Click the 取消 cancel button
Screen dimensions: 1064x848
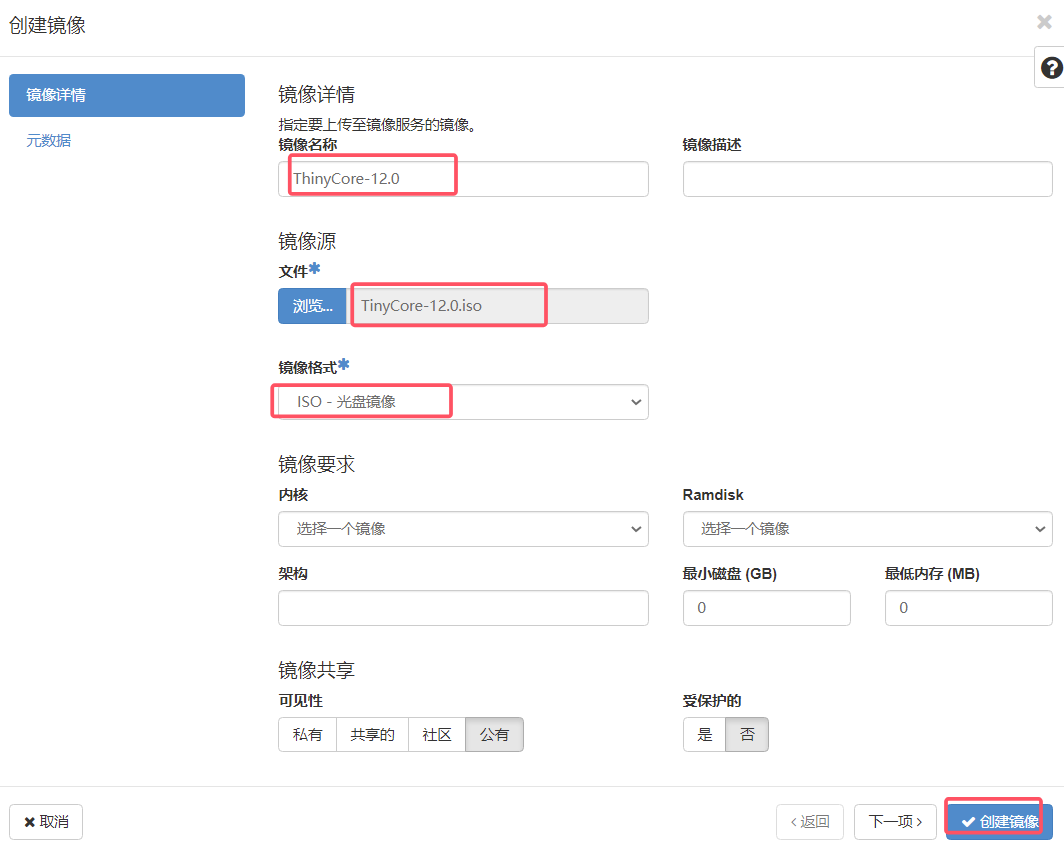pos(46,822)
